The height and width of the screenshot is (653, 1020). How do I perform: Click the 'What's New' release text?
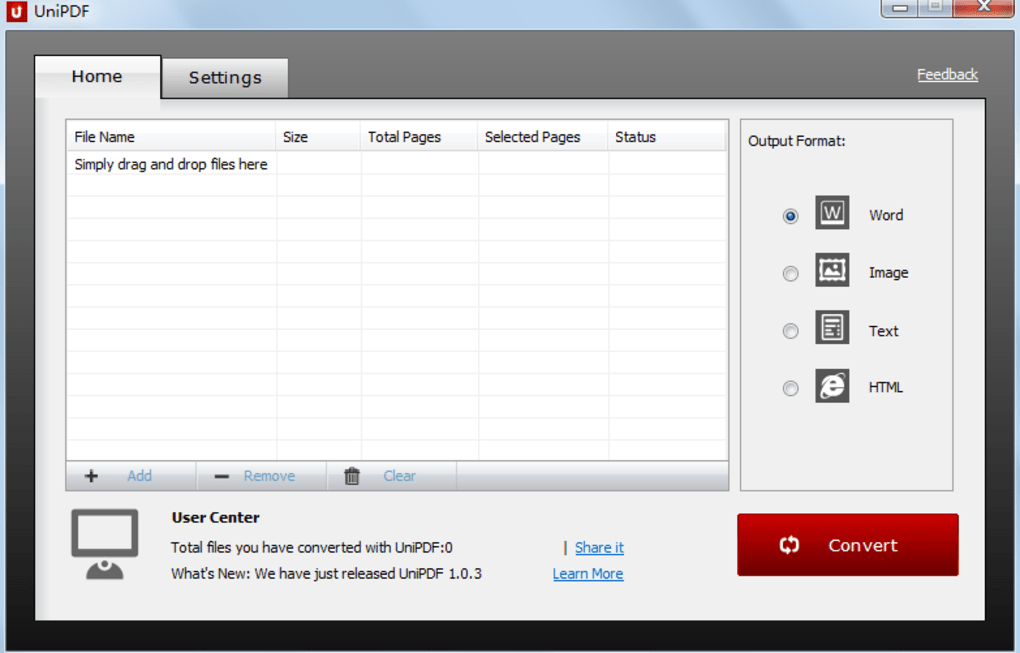point(327,574)
